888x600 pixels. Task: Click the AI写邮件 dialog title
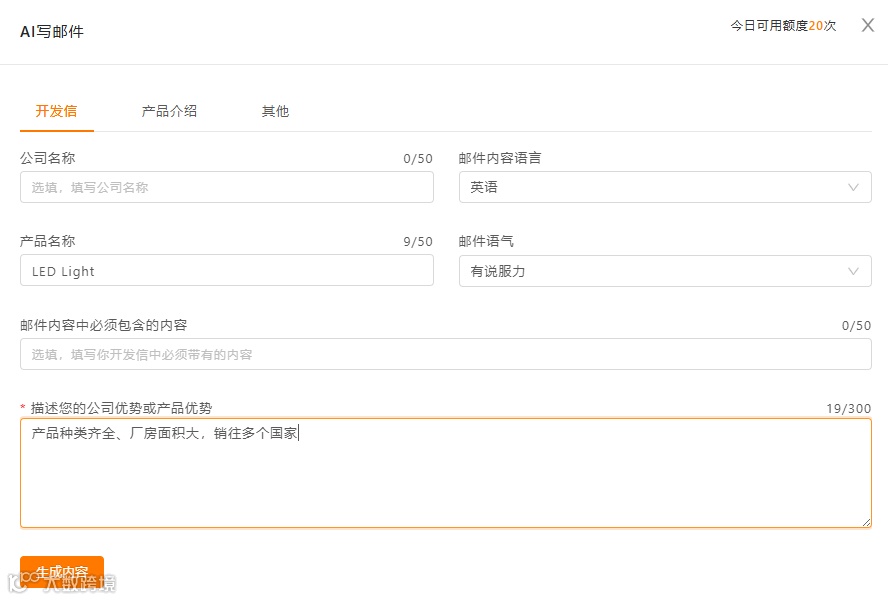(x=52, y=32)
